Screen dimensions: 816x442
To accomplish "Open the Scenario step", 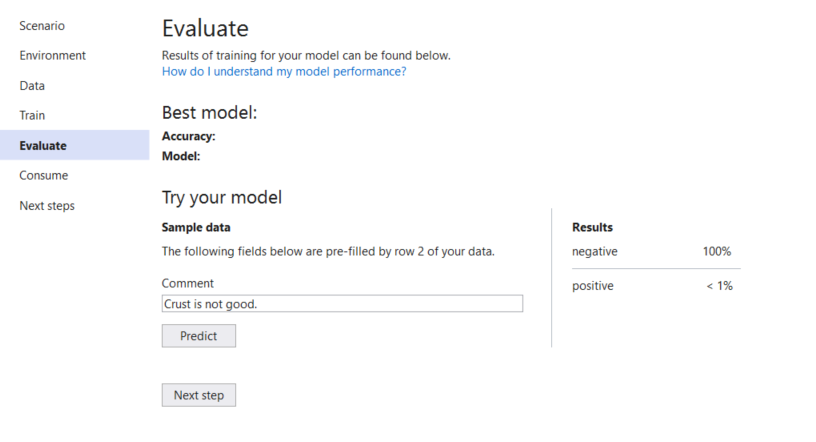I will (x=42, y=26).
